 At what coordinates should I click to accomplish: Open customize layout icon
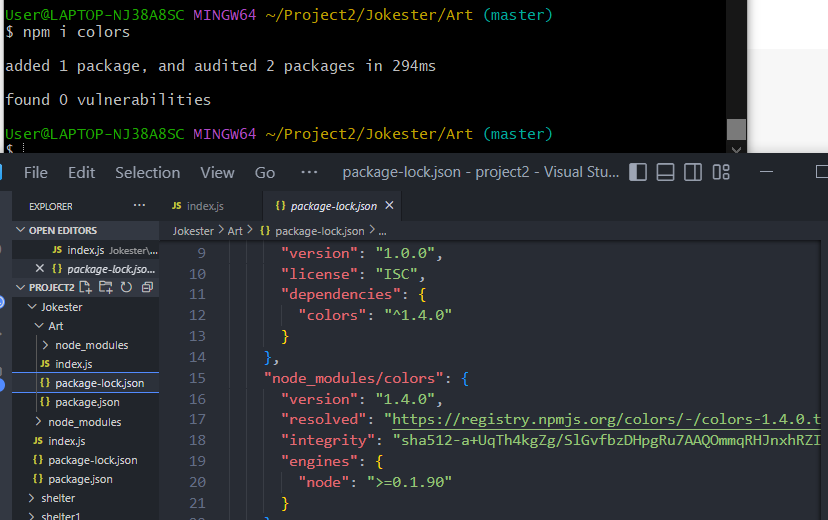(x=721, y=172)
